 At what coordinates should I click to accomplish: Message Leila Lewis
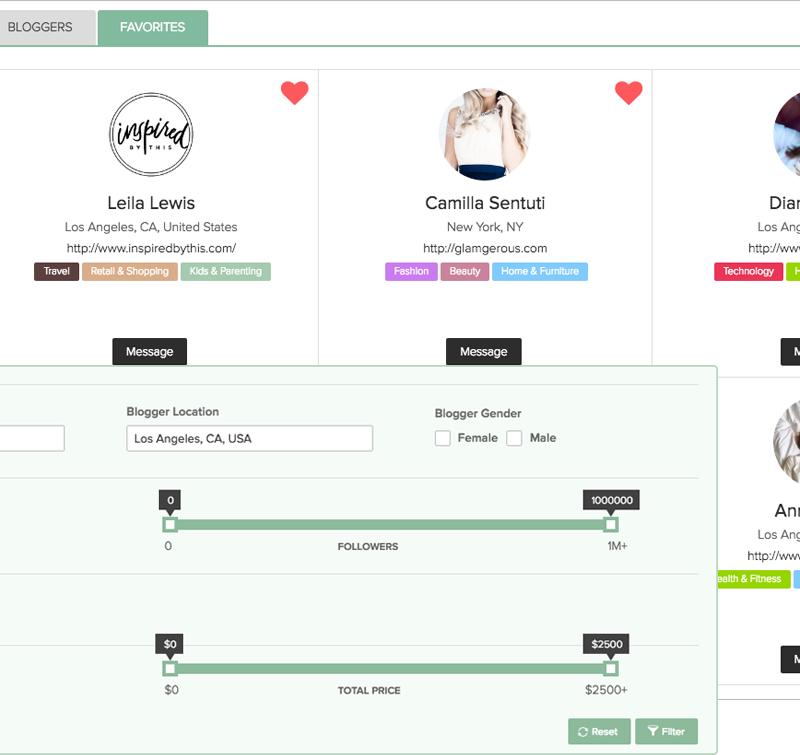tap(149, 351)
